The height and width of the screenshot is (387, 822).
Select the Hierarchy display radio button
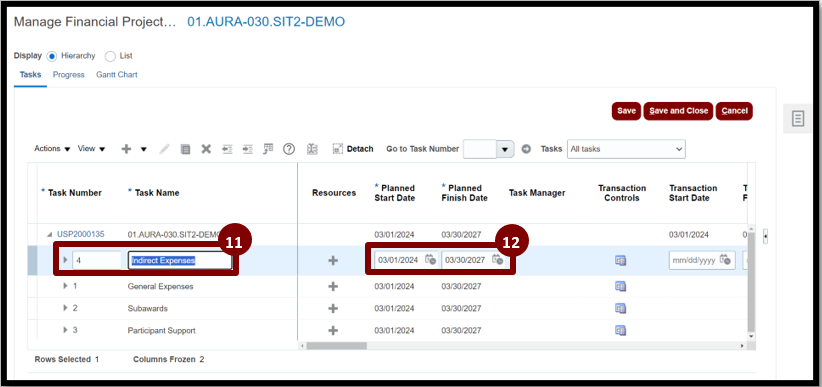(x=52, y=56)
